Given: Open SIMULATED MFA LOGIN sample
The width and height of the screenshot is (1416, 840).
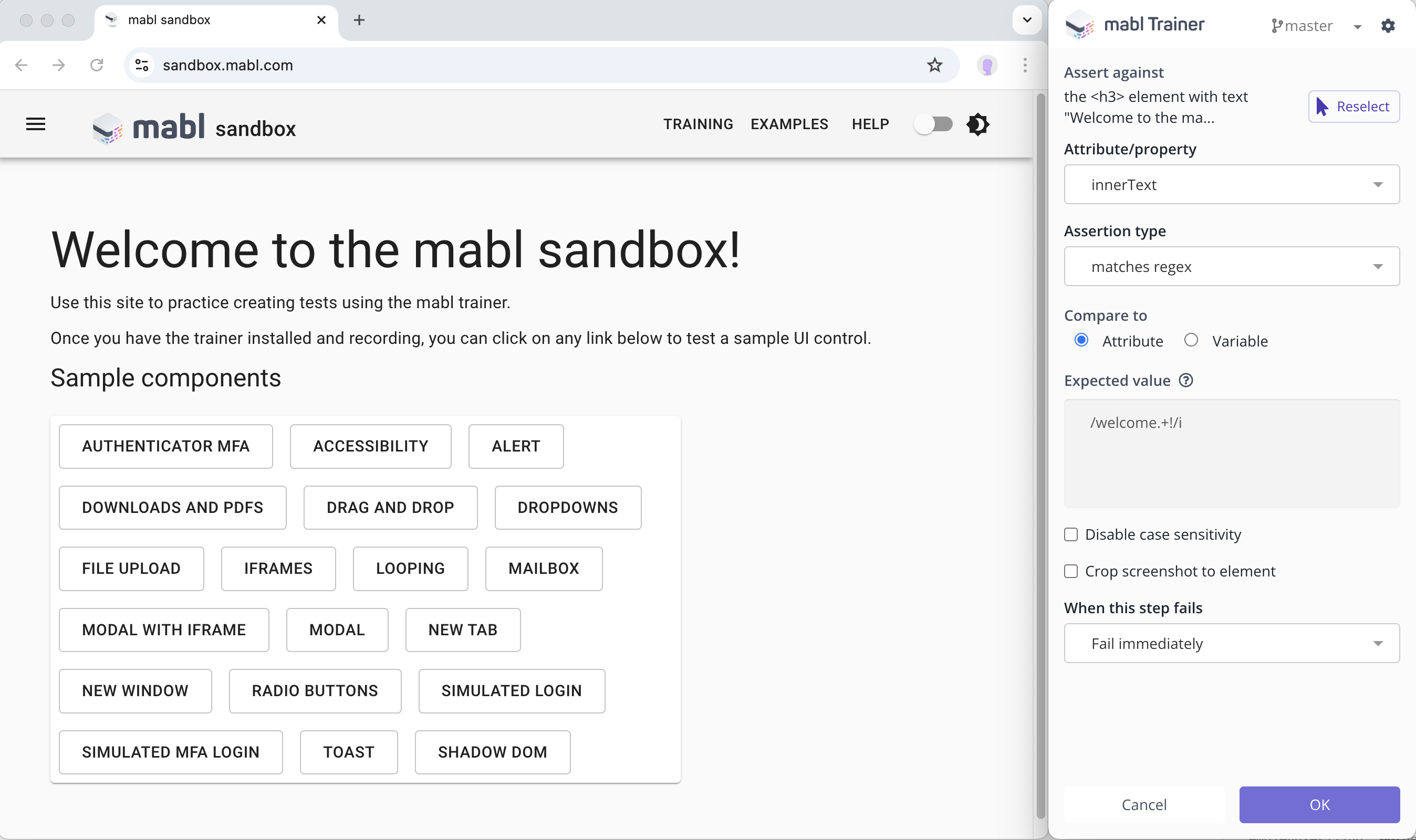Looking at the screenshot, I should pyautogui.click(x=171, y=752).
